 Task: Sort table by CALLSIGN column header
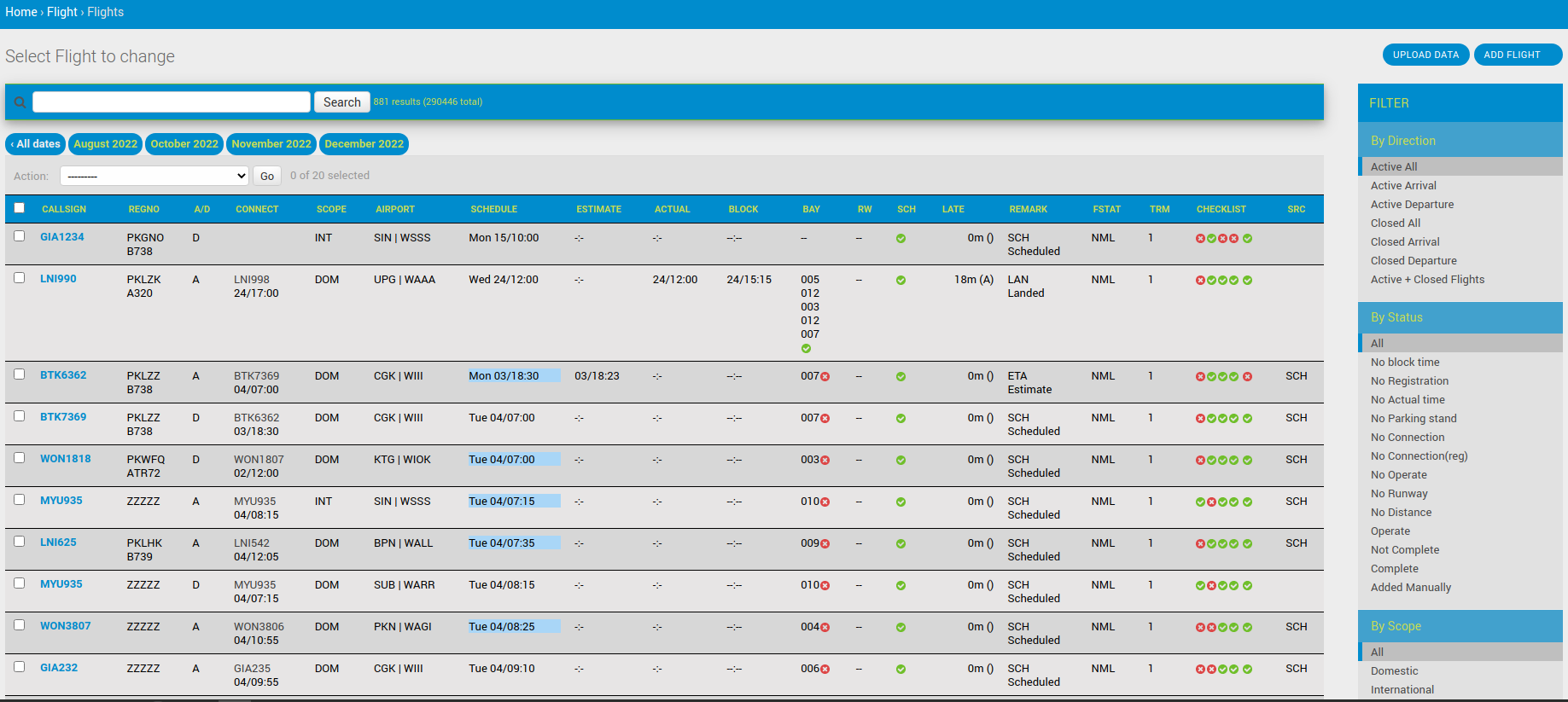[64, 209]
